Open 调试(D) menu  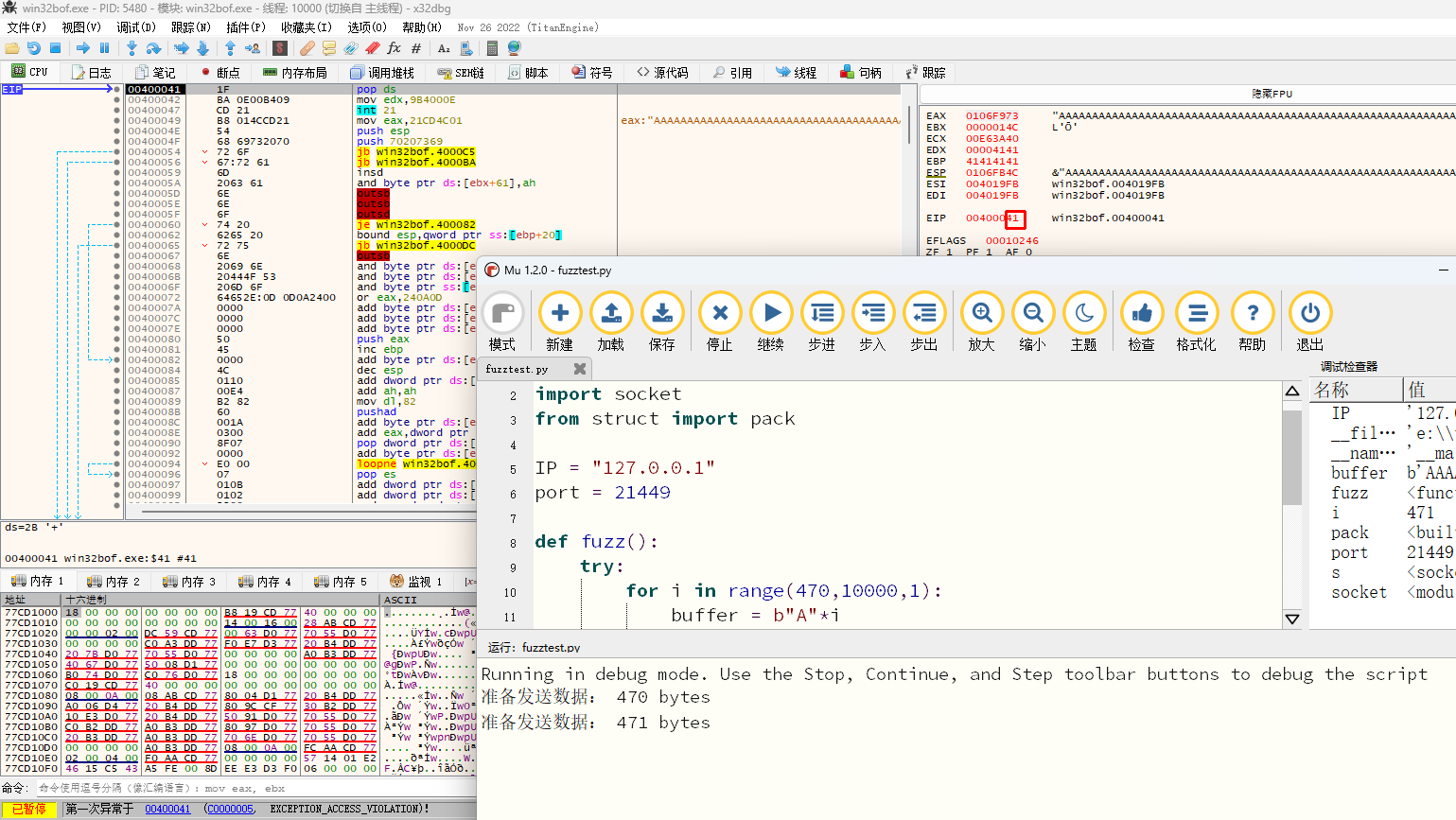coord(135,27)
